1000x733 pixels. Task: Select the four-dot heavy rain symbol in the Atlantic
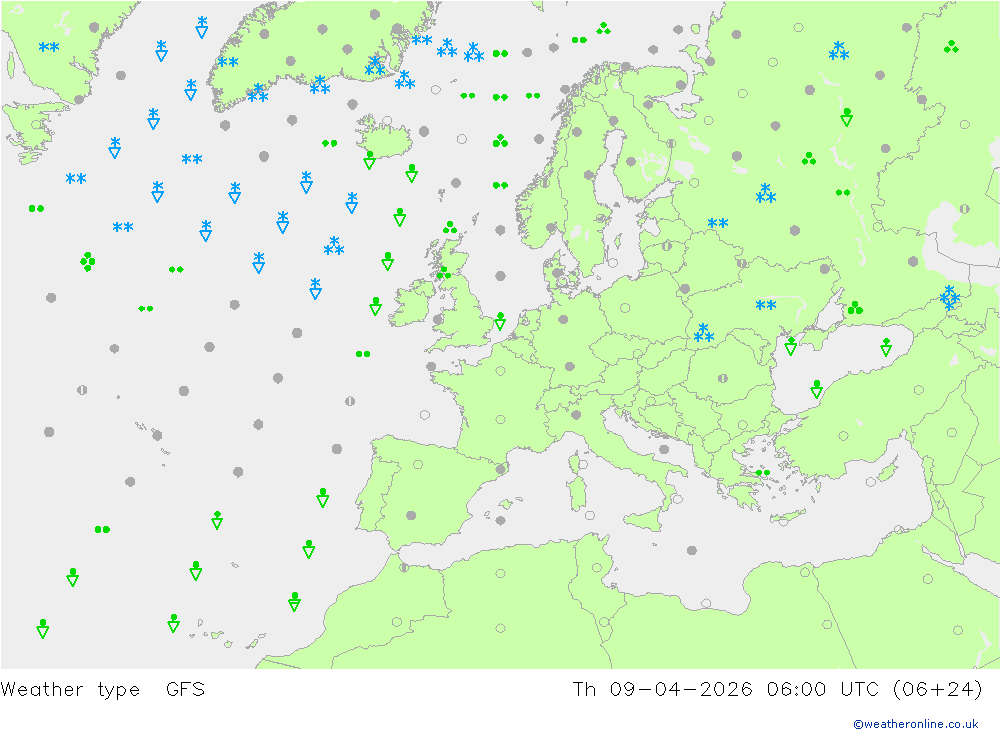tap(88, 262)
